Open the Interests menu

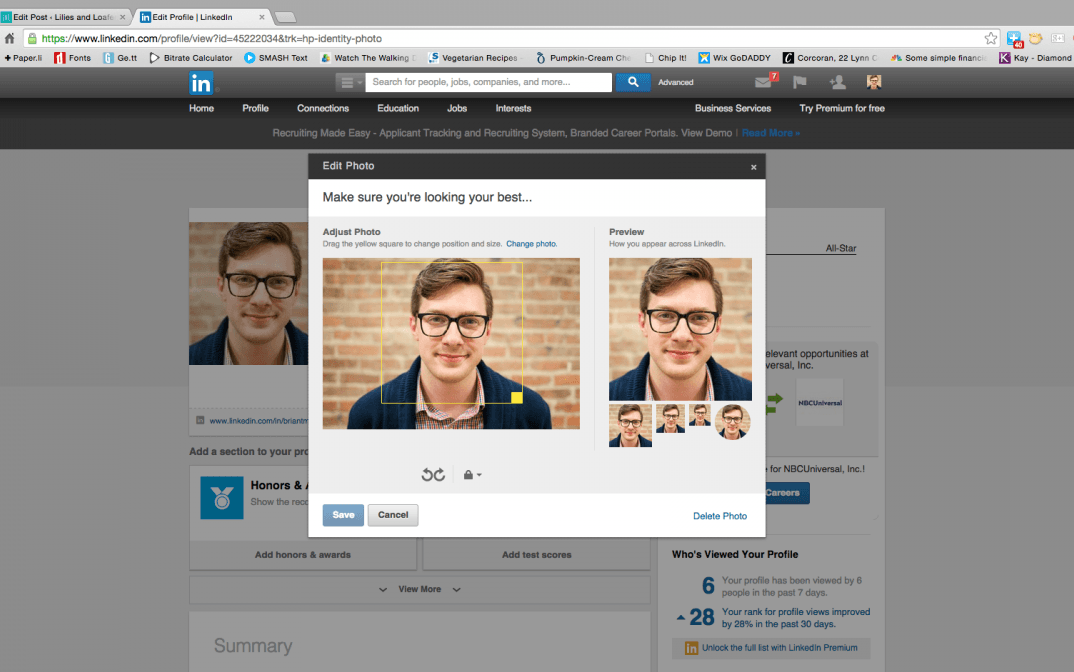tap(513, 108)
